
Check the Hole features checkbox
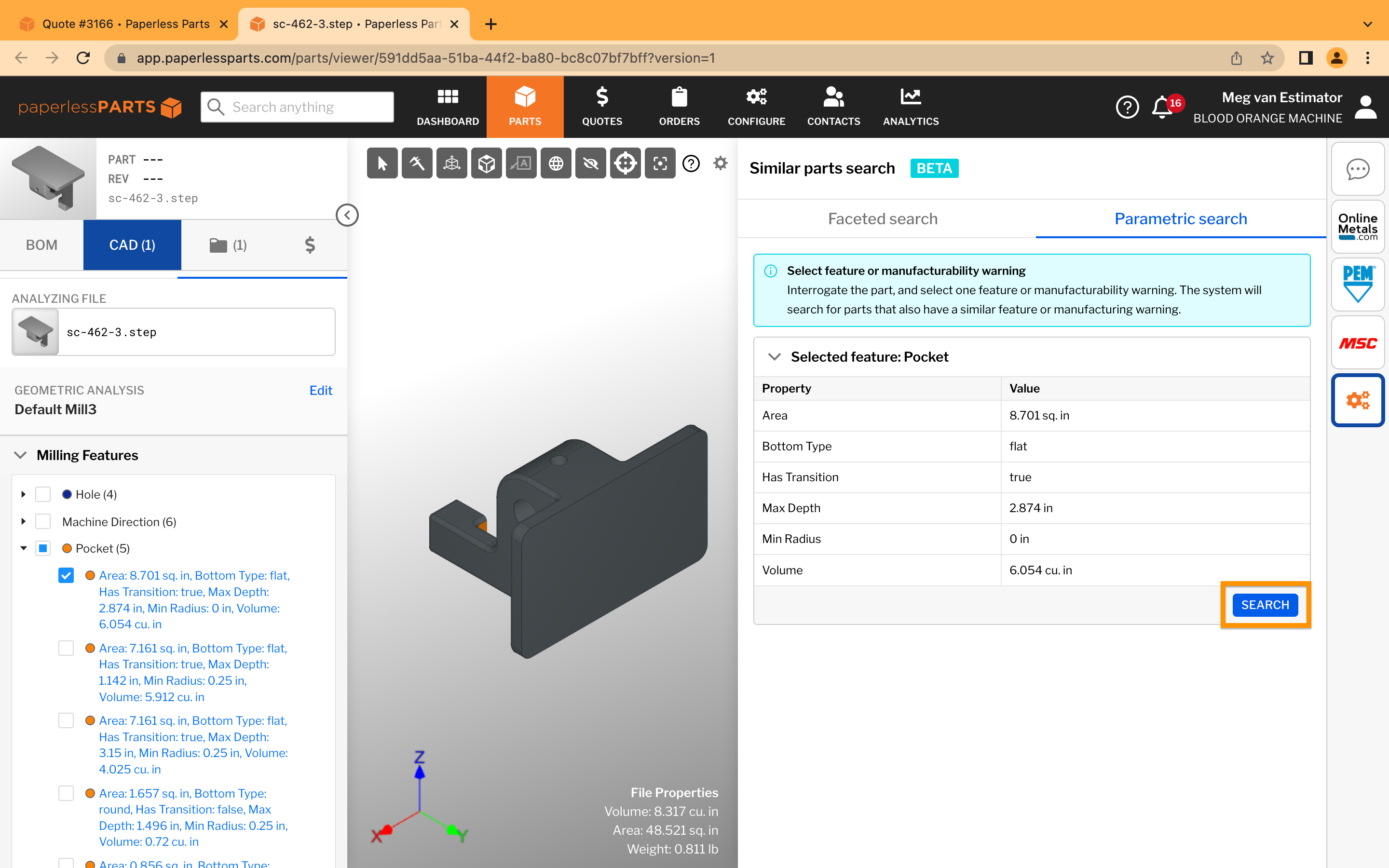tap(43, 494)
